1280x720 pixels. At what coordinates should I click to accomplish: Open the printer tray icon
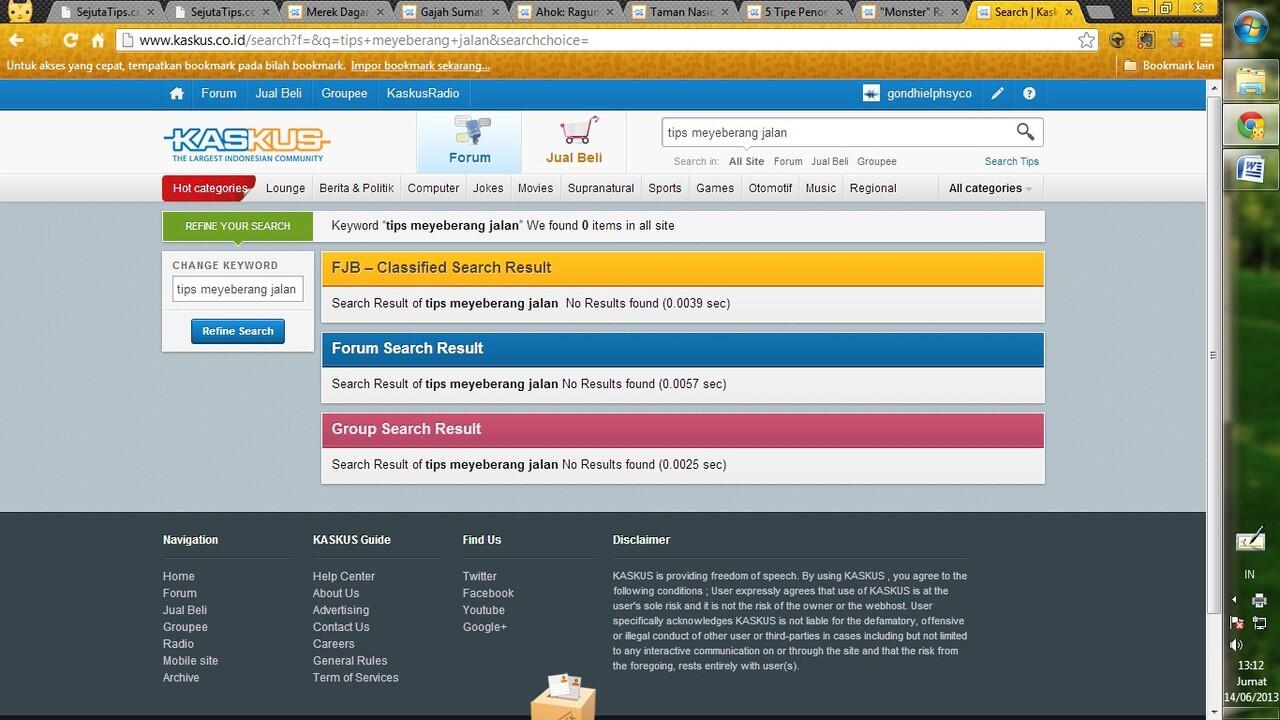[1259, 600]
